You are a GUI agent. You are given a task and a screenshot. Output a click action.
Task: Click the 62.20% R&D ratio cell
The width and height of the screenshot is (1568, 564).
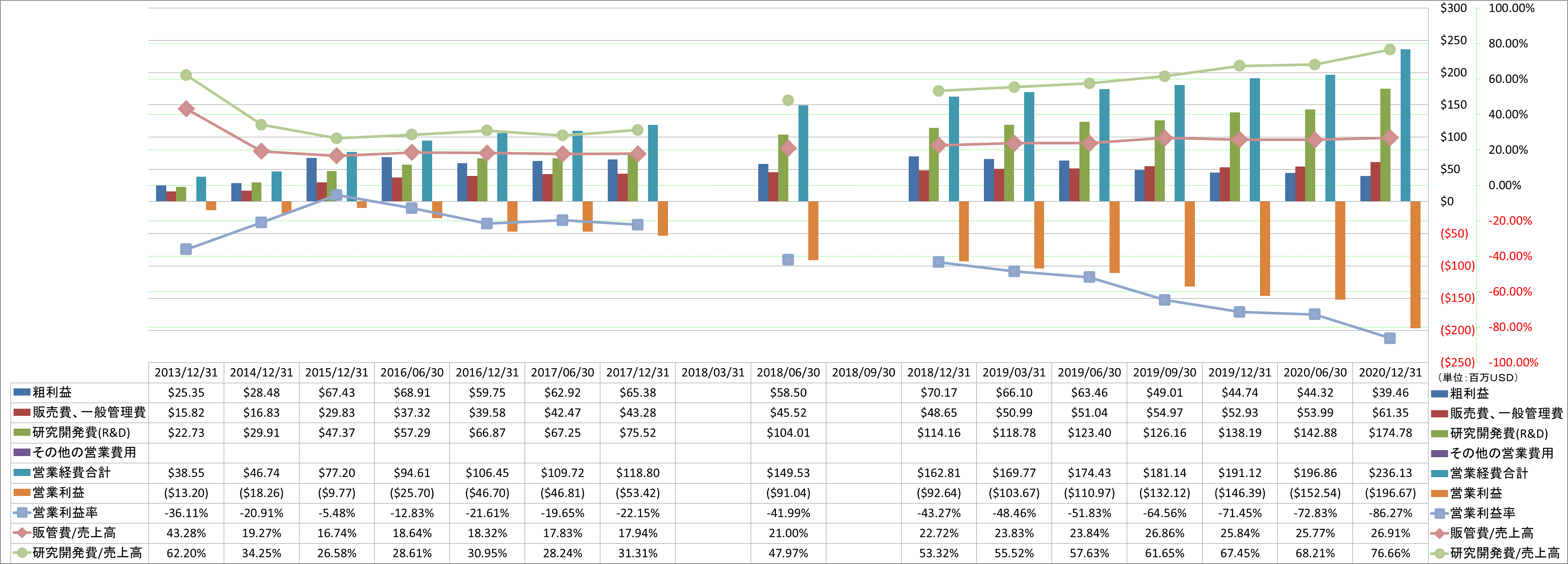click(186, 553)
